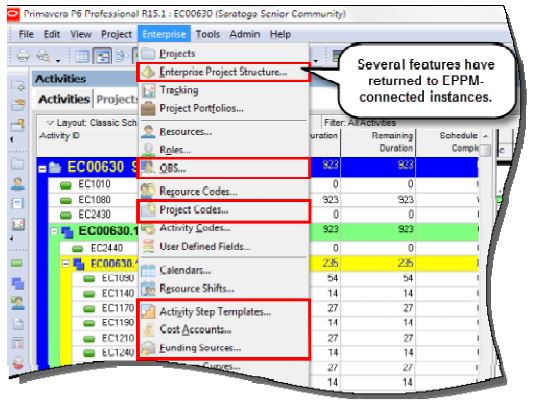Click the Filter: All Activities label

(360, 123)
